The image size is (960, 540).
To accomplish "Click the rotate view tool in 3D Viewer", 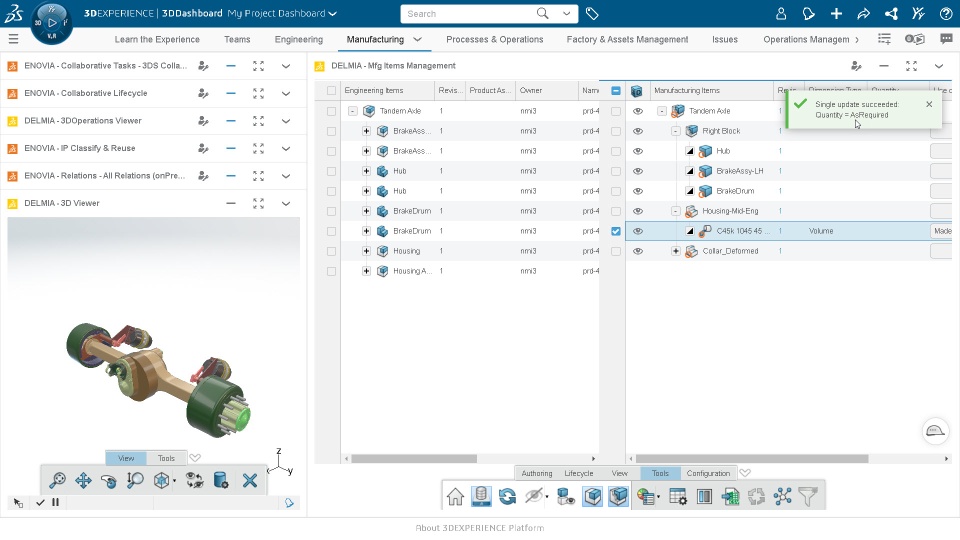I will (x=109, y=481).
